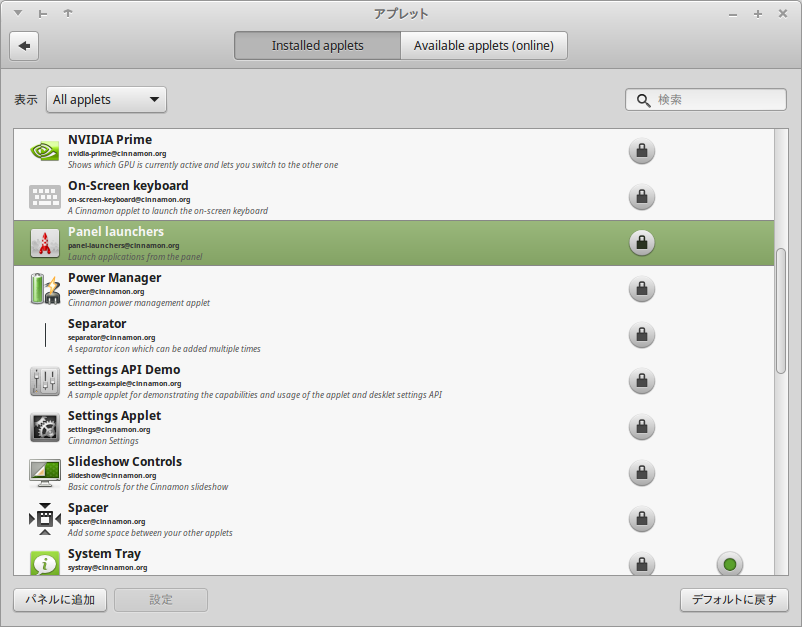Select the Settings API Demo title text
The height and width of the screenshot is (627, 802).
pyautogui.click(x=124, y=370)
